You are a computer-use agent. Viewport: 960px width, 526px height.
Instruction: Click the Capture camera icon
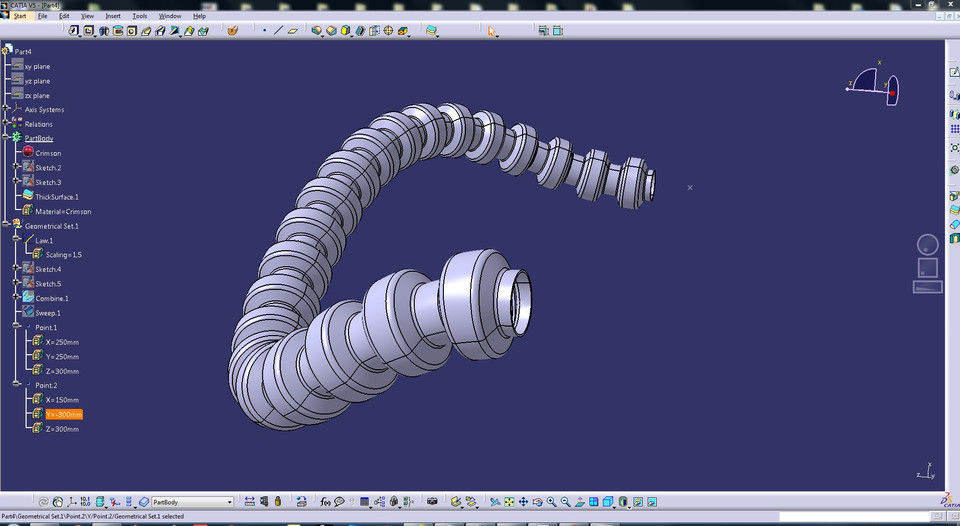click(432, 502)
